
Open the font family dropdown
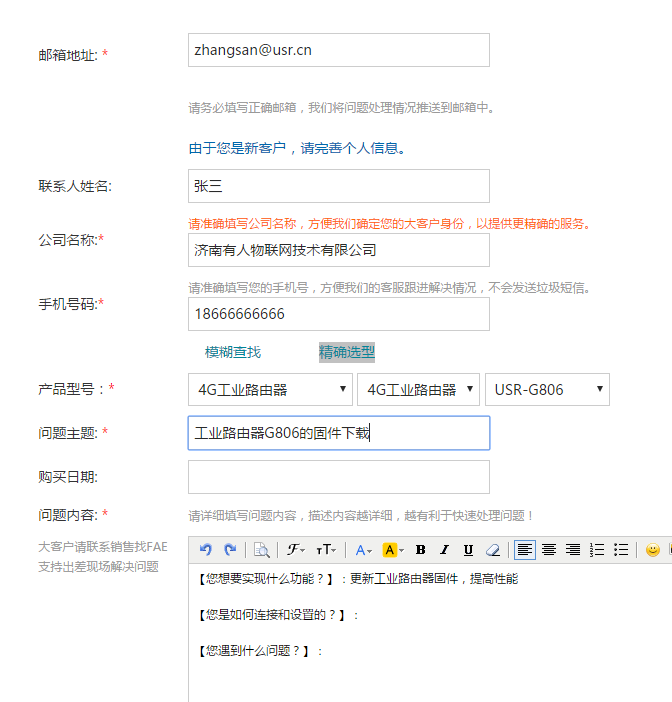pos(296,550)
